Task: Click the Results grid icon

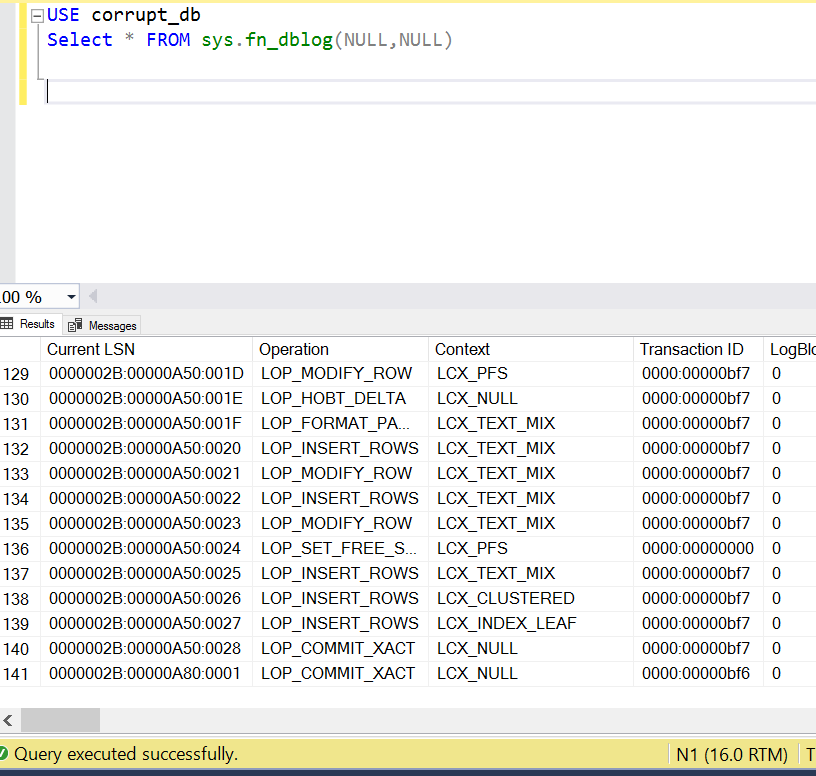Action: click(x=7, y=324)
